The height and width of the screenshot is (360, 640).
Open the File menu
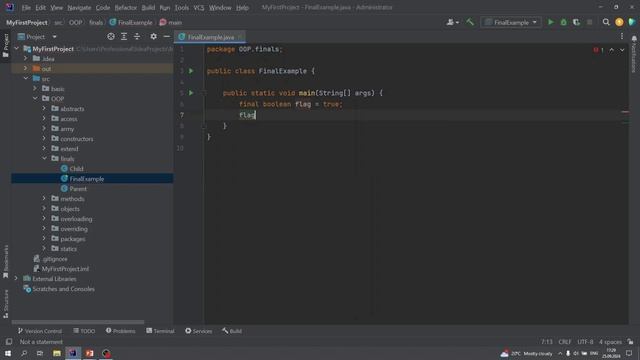26,8
